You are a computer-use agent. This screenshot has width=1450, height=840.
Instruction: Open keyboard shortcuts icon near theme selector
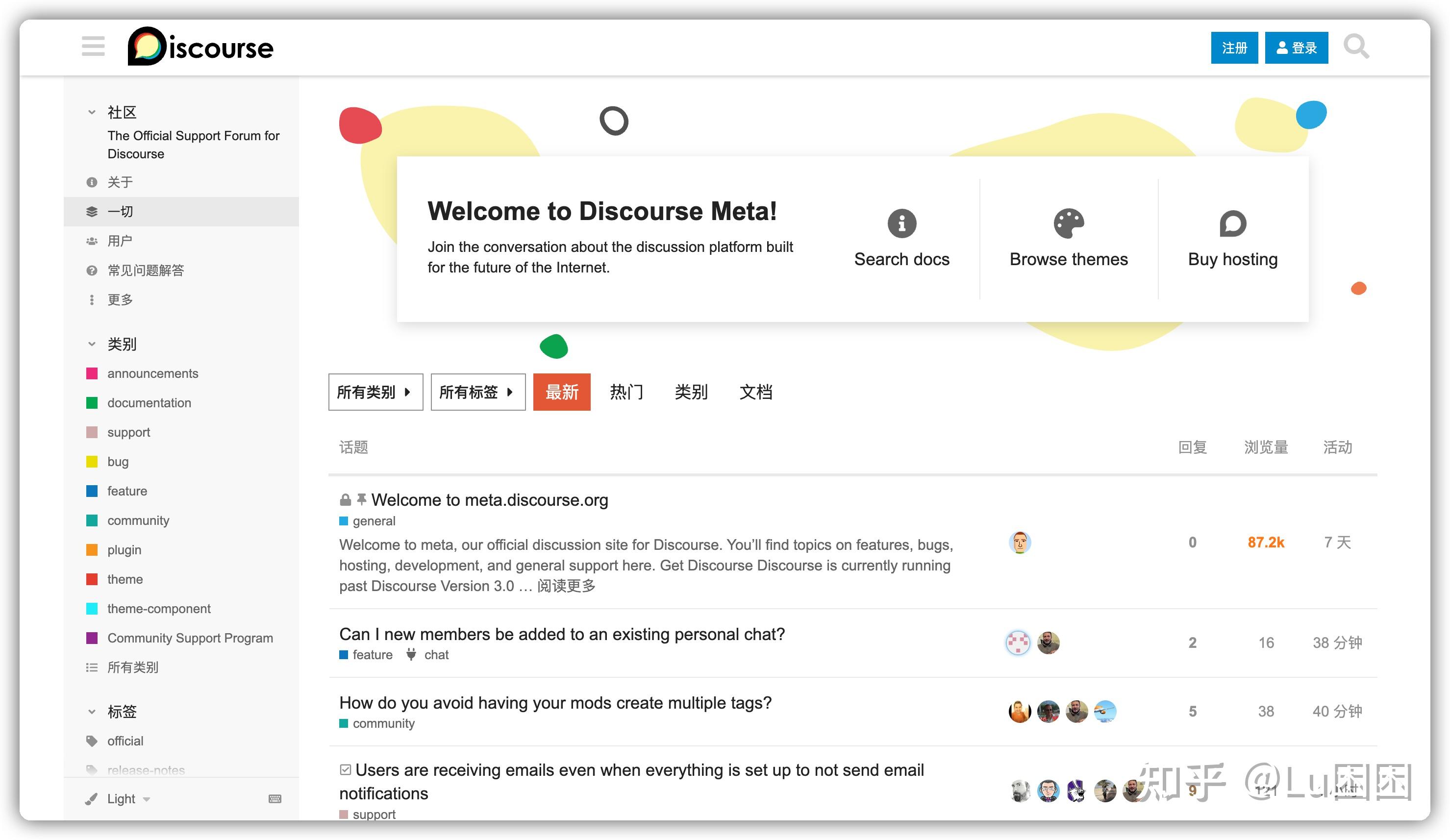(x=275, y=798)
